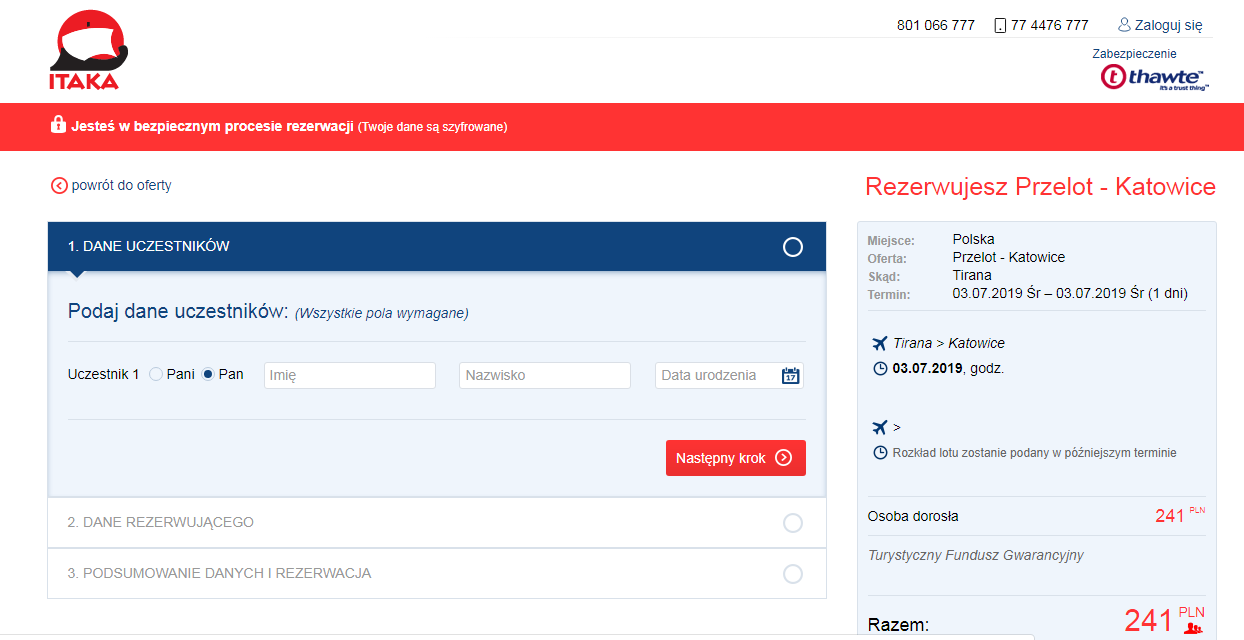This screenshot has height=640, width=1244.
Task: Click step circle in Dane uczestników header
Action: click(793, 247)
